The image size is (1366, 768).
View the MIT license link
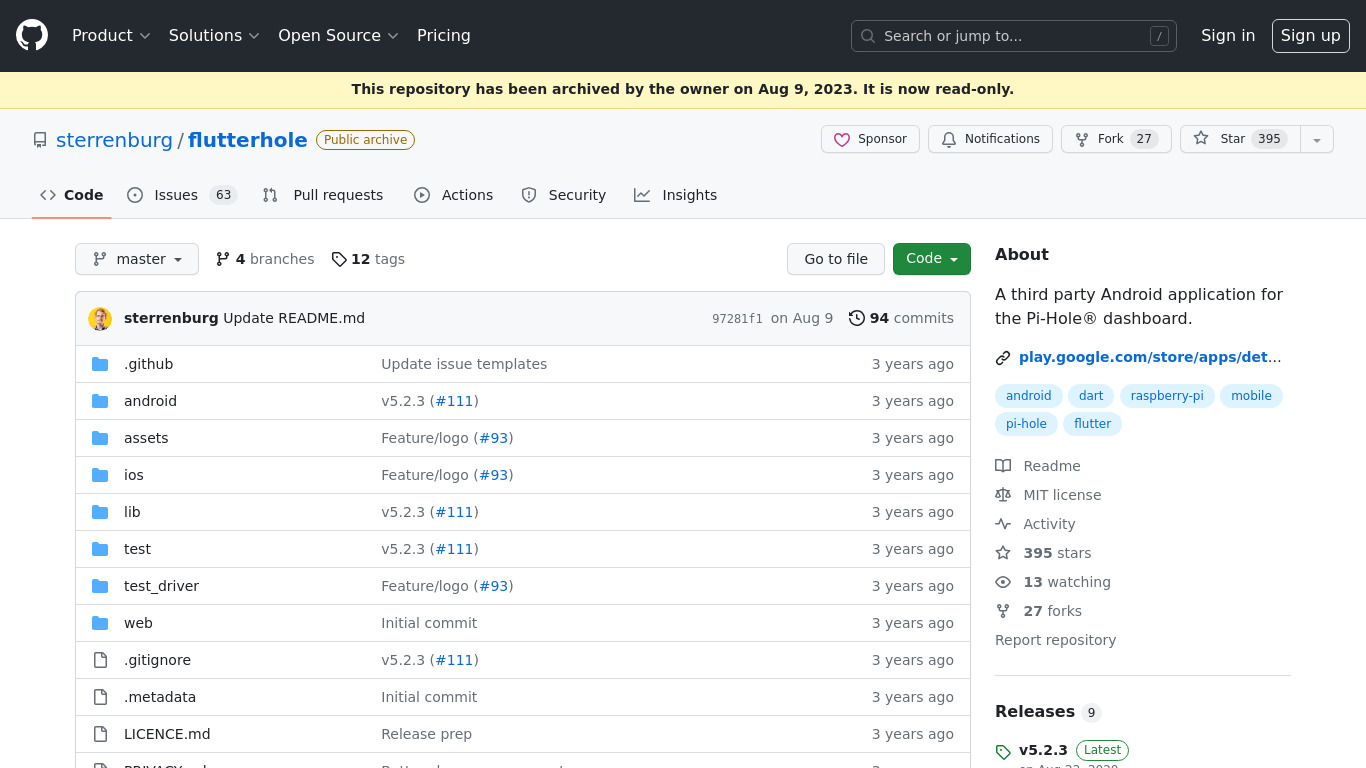click(1048, 495)
